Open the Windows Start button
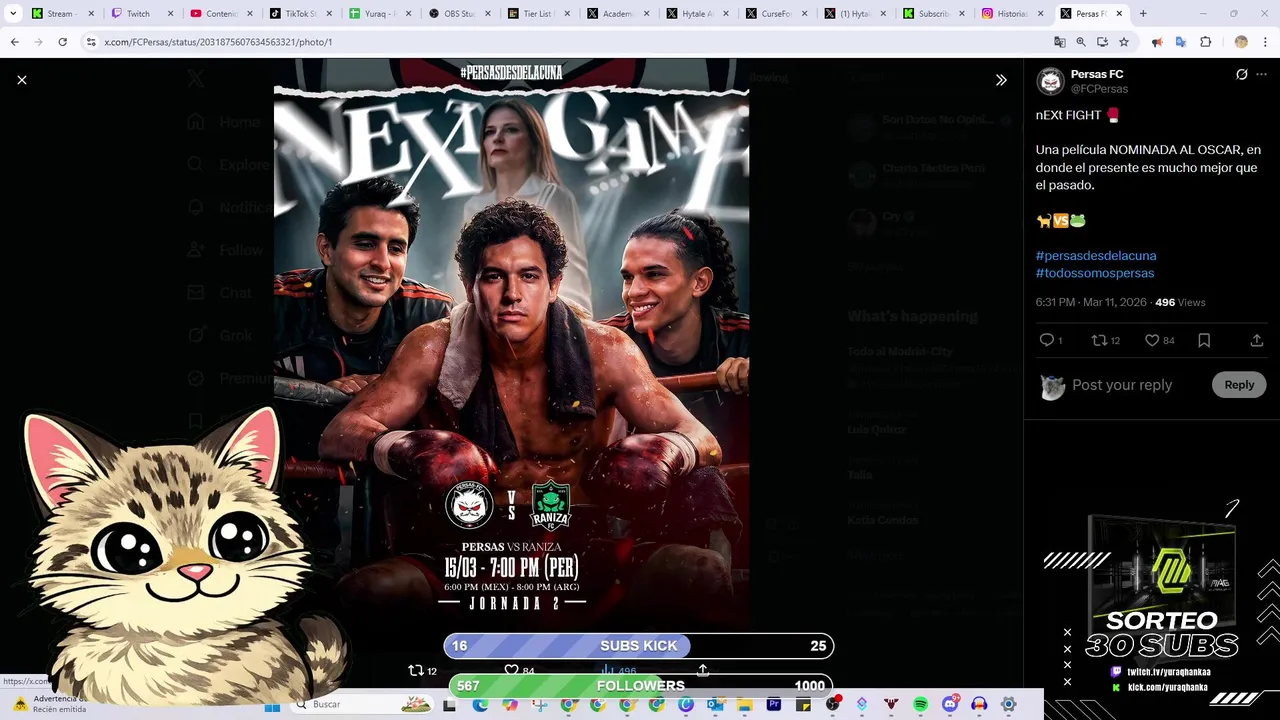Viewport: 1280px width, 720px height. click(272, 705)
